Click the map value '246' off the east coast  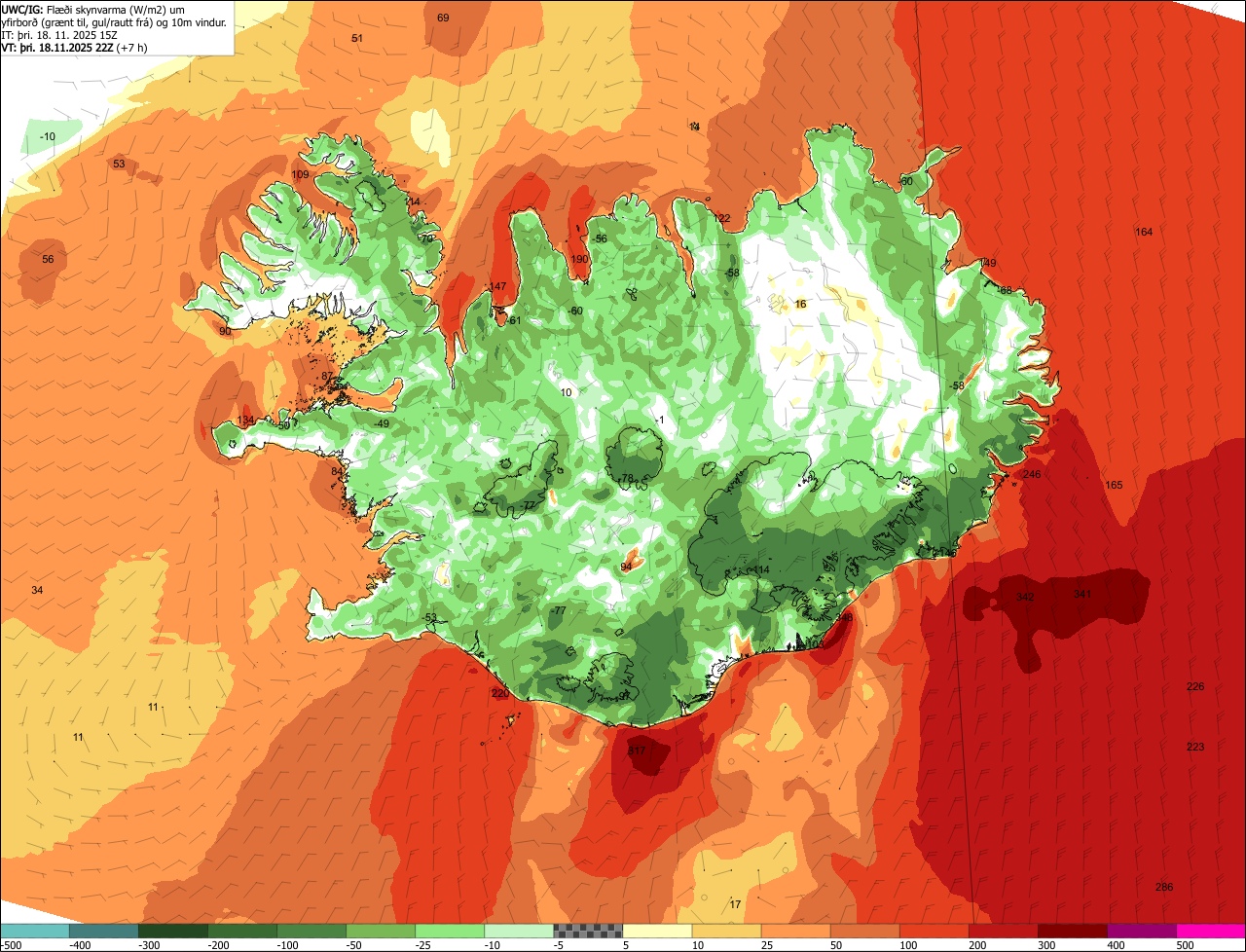click(x=1032, y=474)
